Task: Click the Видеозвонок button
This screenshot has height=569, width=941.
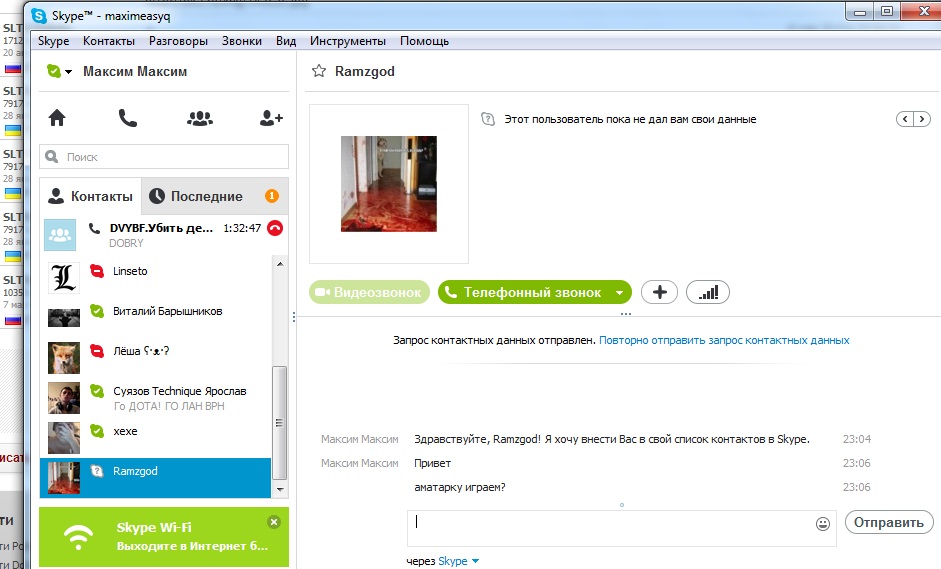Action: click(x=369, y=292)
